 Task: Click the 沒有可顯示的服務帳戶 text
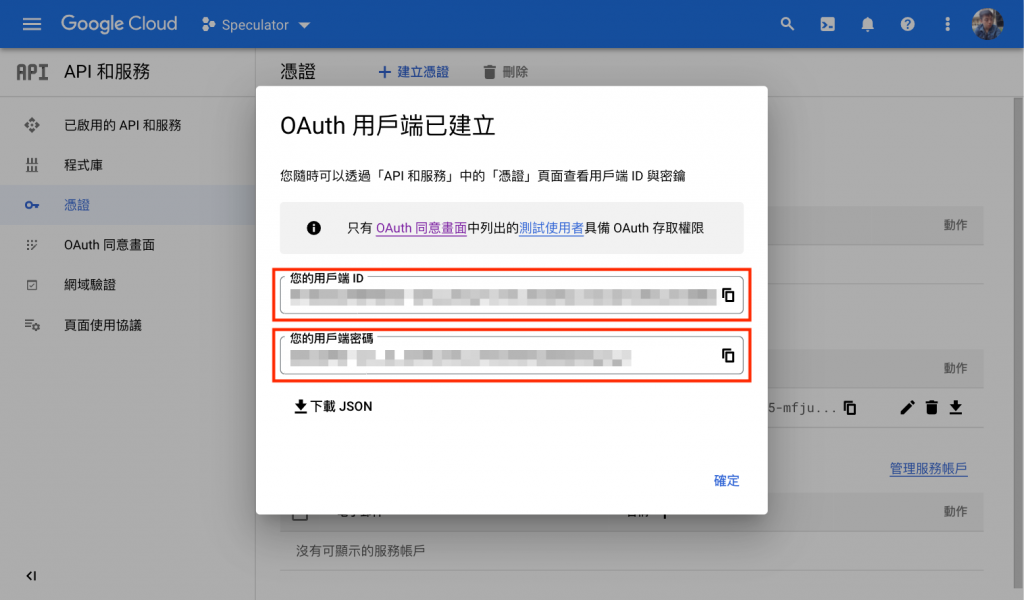[x=360, y=551]
